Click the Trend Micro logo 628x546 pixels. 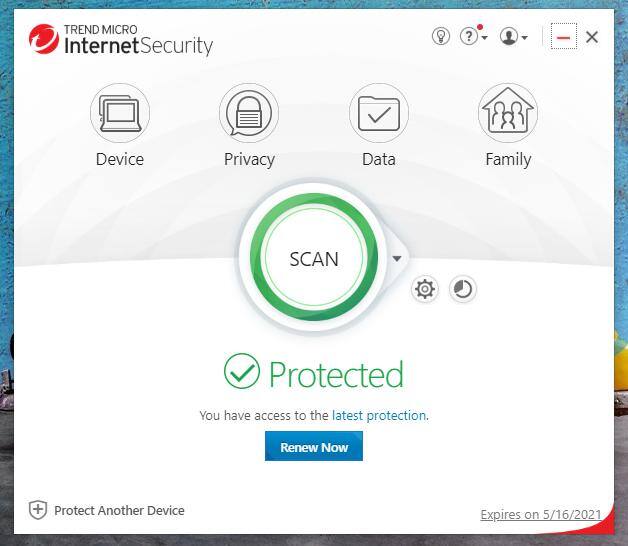tap(45, 40)
